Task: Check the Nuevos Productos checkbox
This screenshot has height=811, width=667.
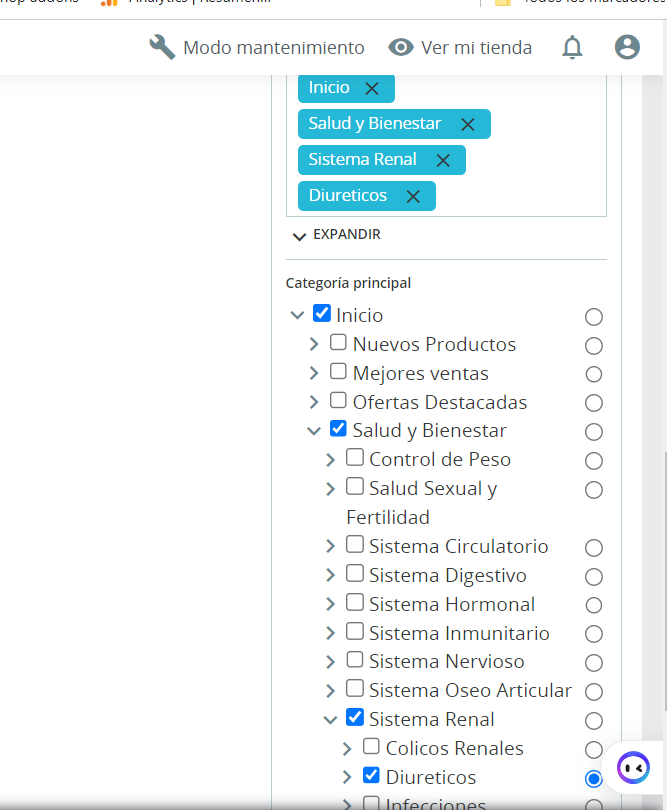Action: pyautogui.click(x=338, y=343)
